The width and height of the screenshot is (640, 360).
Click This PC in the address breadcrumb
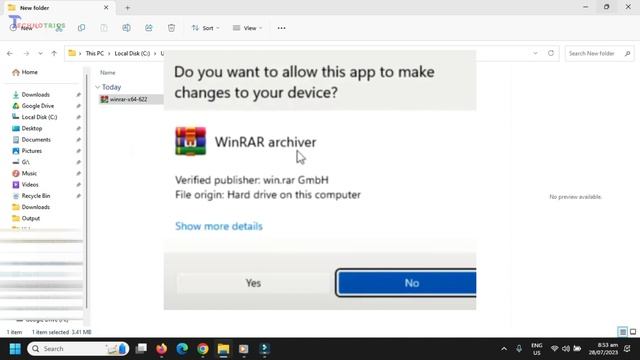95,53
